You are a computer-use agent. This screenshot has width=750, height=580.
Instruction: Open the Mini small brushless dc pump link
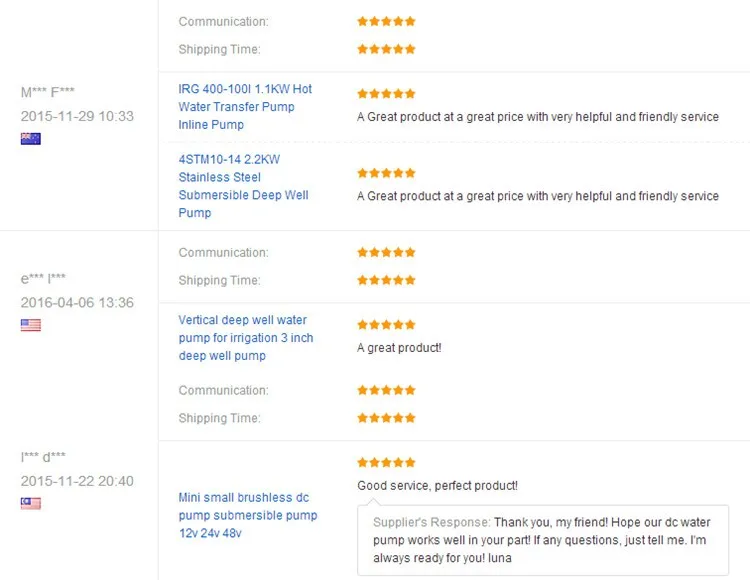pyautogui.click(x=247, y=515)
